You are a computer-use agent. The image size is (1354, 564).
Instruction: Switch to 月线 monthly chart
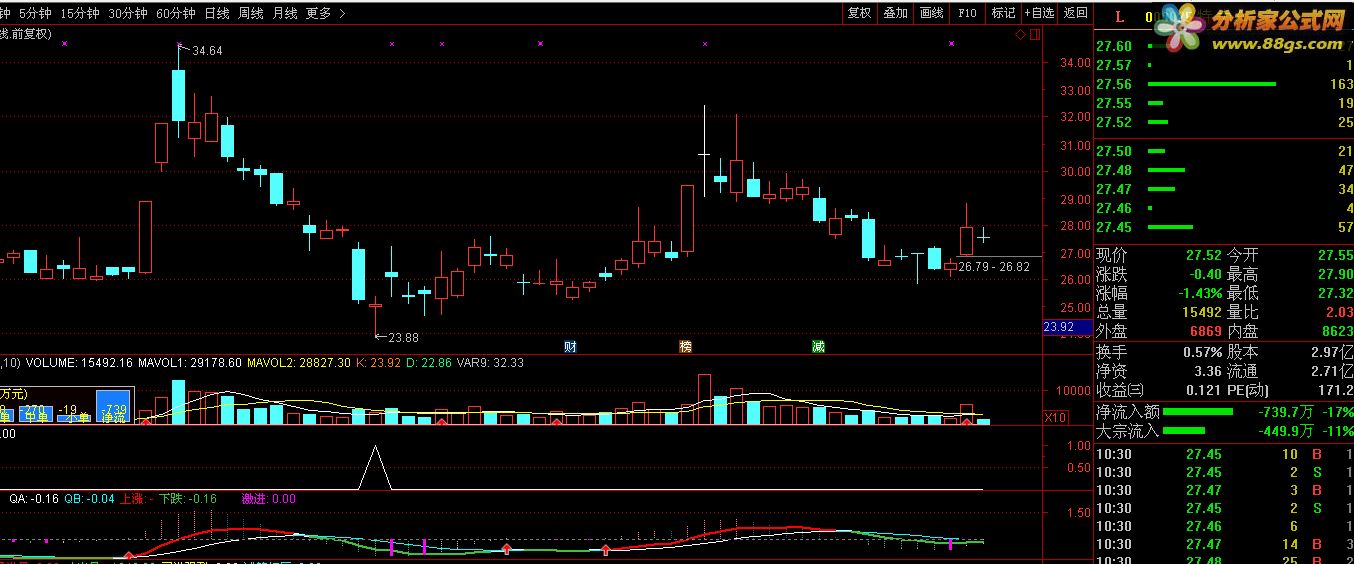[x=285, y=13]
